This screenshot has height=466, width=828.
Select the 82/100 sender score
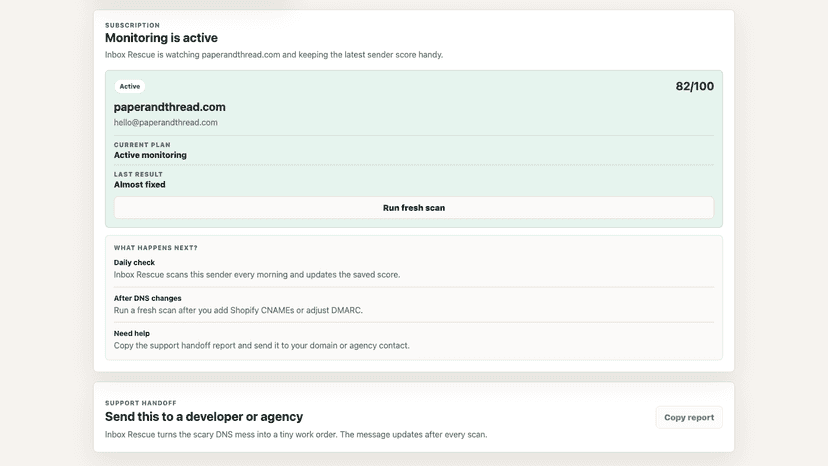694,86
